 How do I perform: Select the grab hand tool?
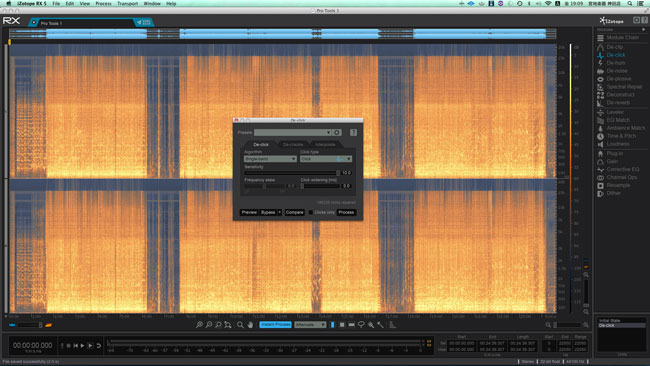coord(250,325)
